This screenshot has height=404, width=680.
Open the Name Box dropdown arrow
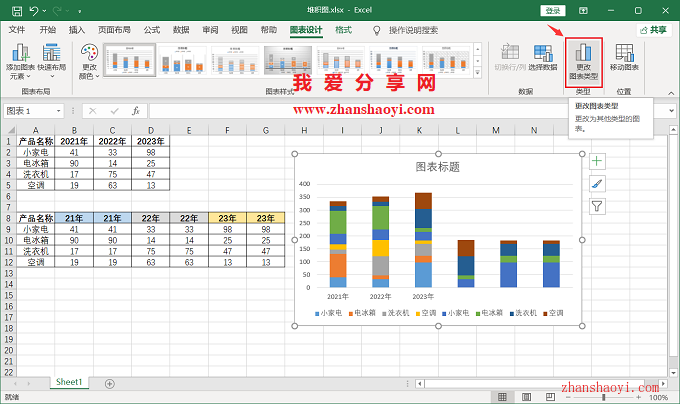(x=58, y=111)
